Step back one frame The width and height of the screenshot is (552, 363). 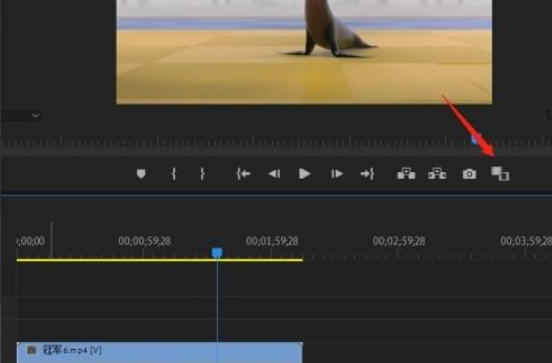click(x=274, y=174)
